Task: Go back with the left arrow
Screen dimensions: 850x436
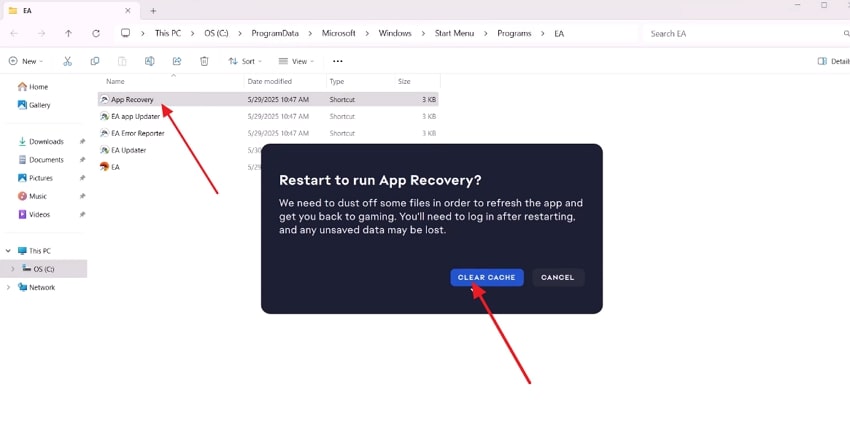Action: pos(14,34)
